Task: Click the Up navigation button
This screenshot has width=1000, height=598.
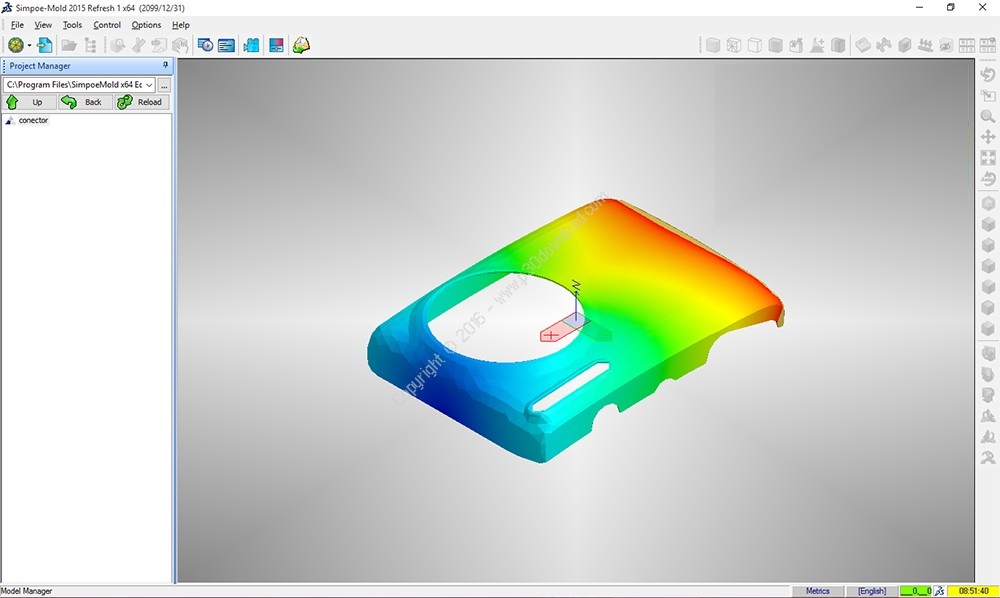Action: [x=29, y=102]
